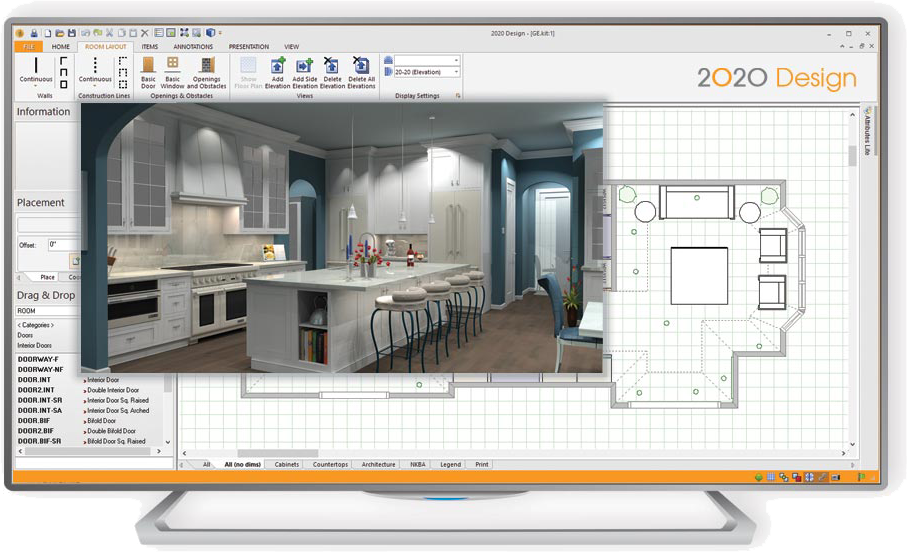Open the Openings and Obstacles tool
Viewport: 907px width, 552px height.
pyautogui.click(x=207, y=72)
